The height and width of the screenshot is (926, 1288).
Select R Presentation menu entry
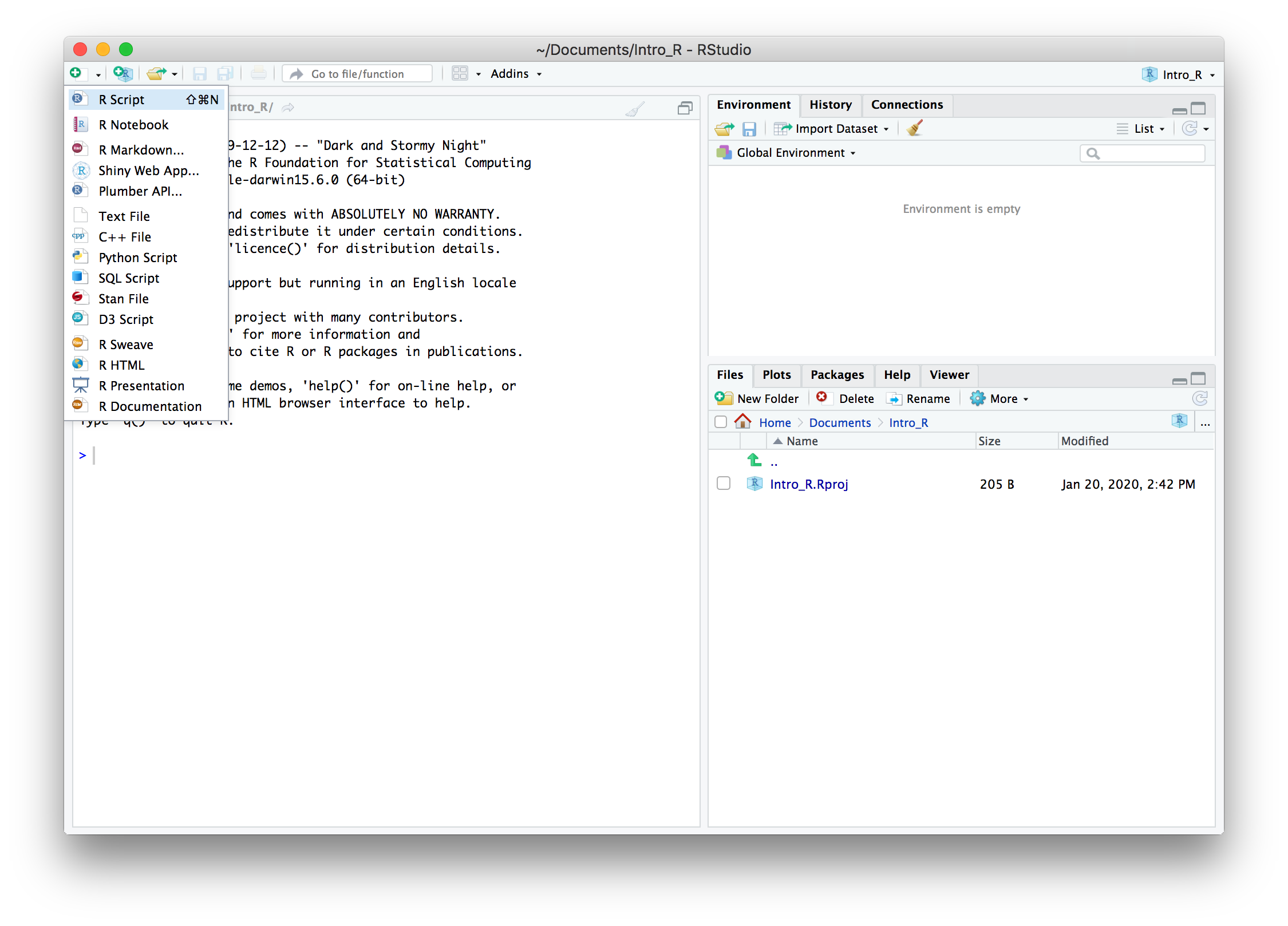(x=146, y=386)
